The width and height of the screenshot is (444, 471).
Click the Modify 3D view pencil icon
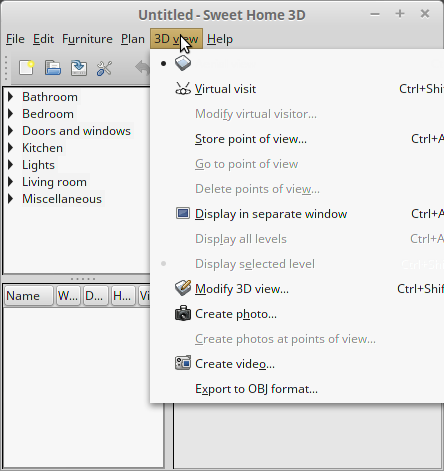[183, 288]
